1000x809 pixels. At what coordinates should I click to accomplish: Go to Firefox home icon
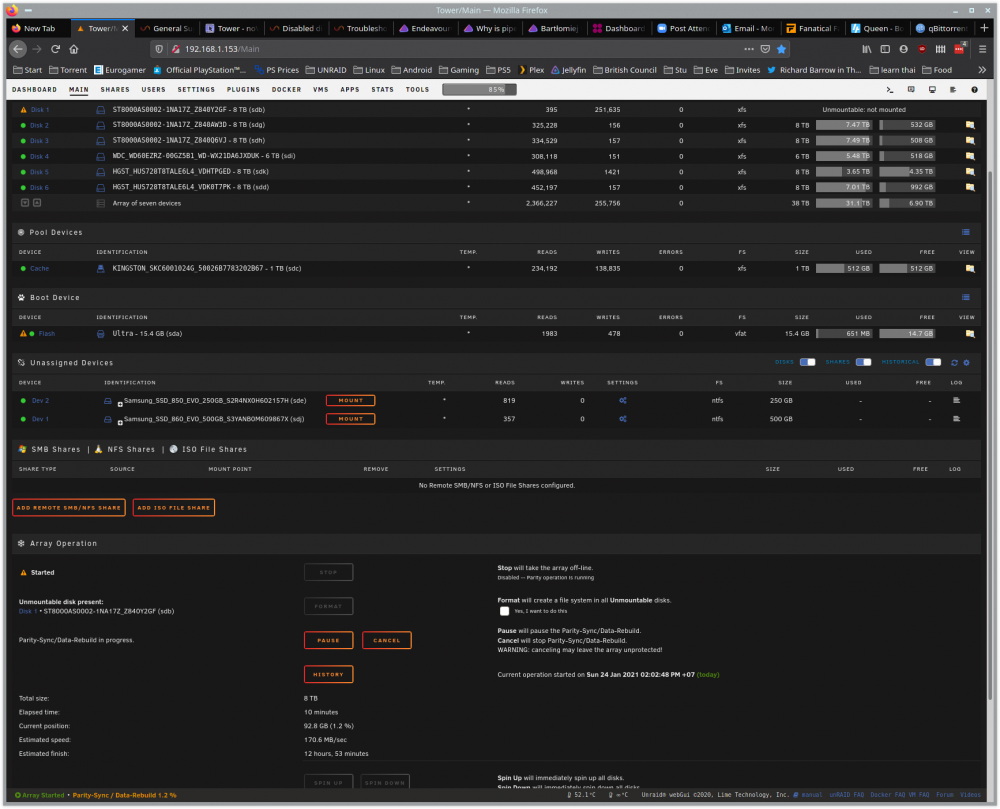coord(74,49)
